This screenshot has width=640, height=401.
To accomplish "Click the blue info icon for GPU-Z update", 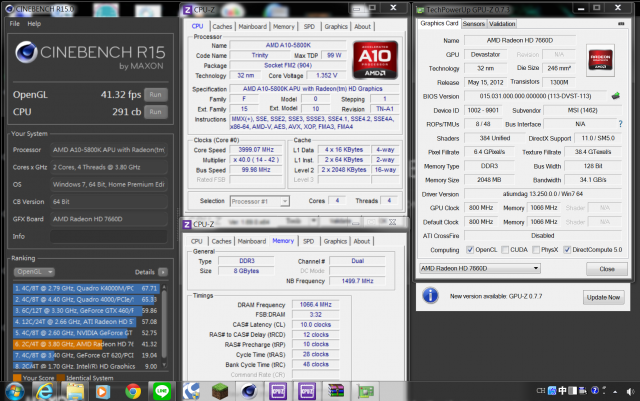I will (430, 295).
